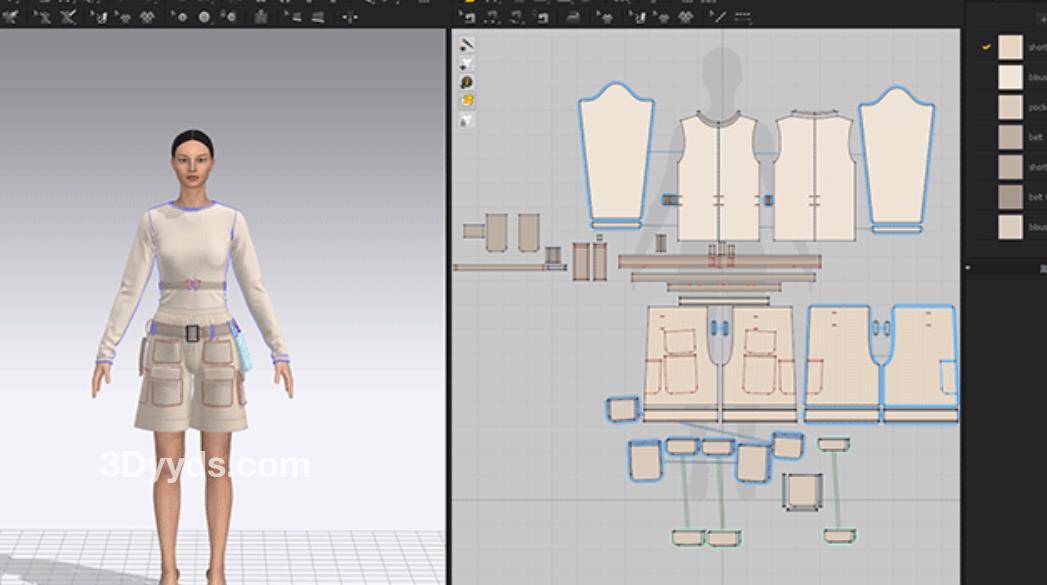Image resolution: width=1047 pixels, height=585 pixels.
Task: Select the pocket fabric swatch
Action: [x=1010, y=107]
